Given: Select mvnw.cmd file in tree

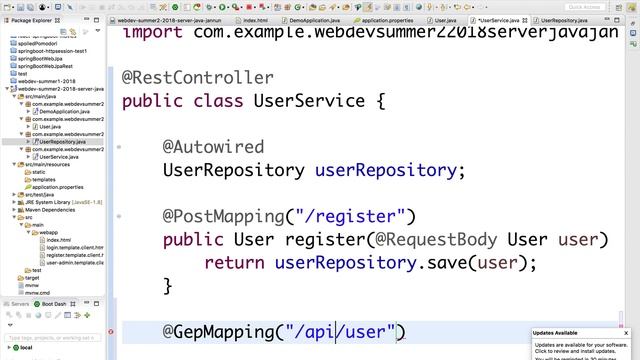Looking at the screenshot, I should (x=37, y=293).
